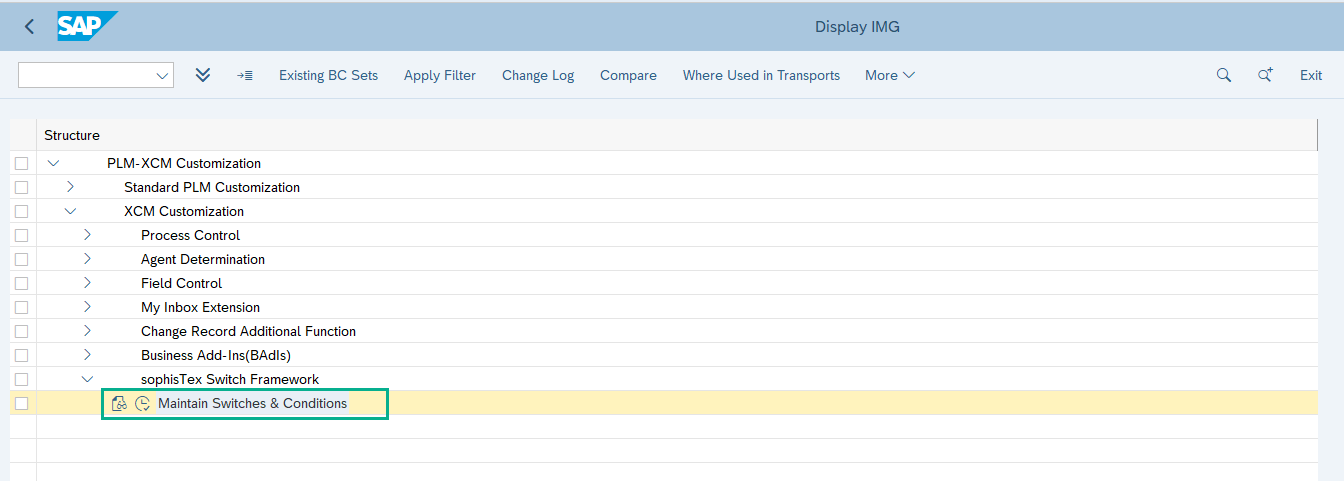
Task: Open the search magnifier icon
Action: pos(1223,75)
